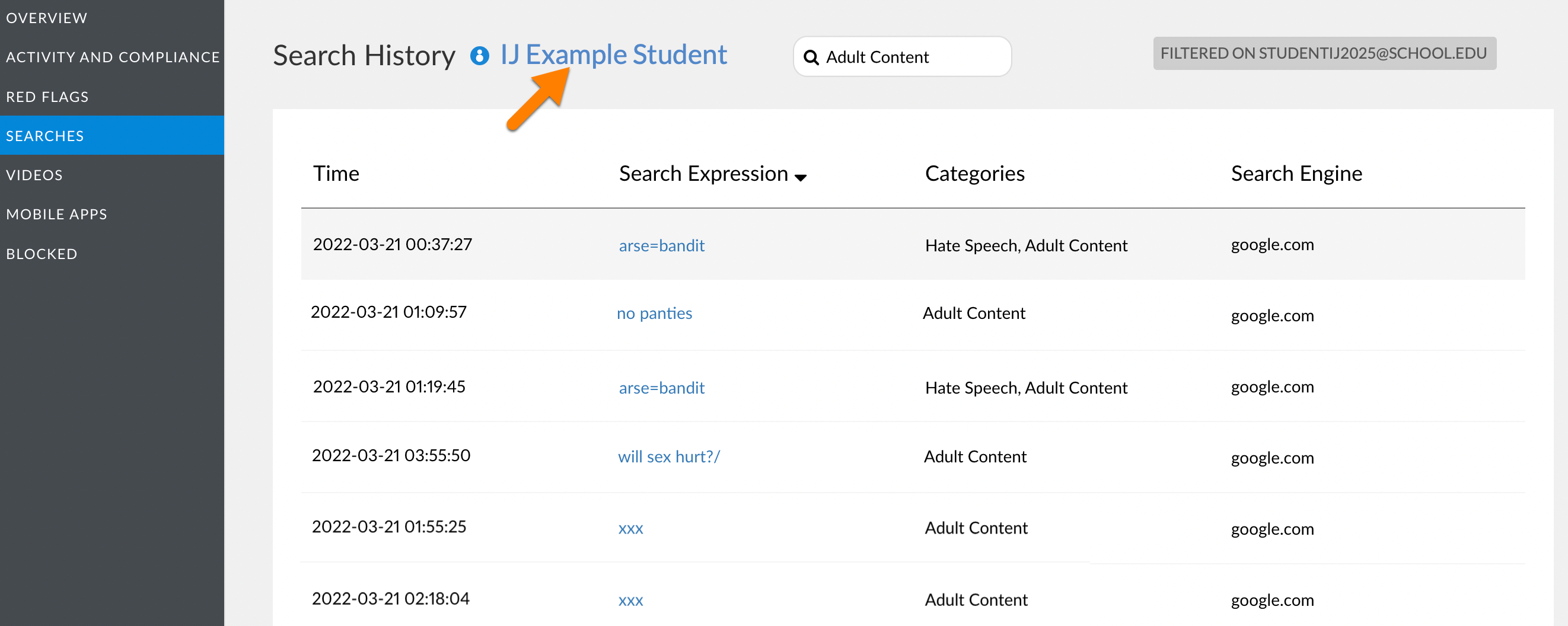This screenshot has height=626, width=1568.
Task: Go to Activity and Compliance section
Action: [113, 56]
